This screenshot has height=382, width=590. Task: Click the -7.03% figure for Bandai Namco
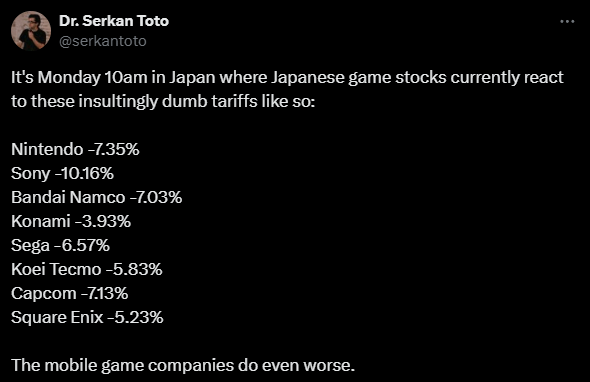coord(156,198)
